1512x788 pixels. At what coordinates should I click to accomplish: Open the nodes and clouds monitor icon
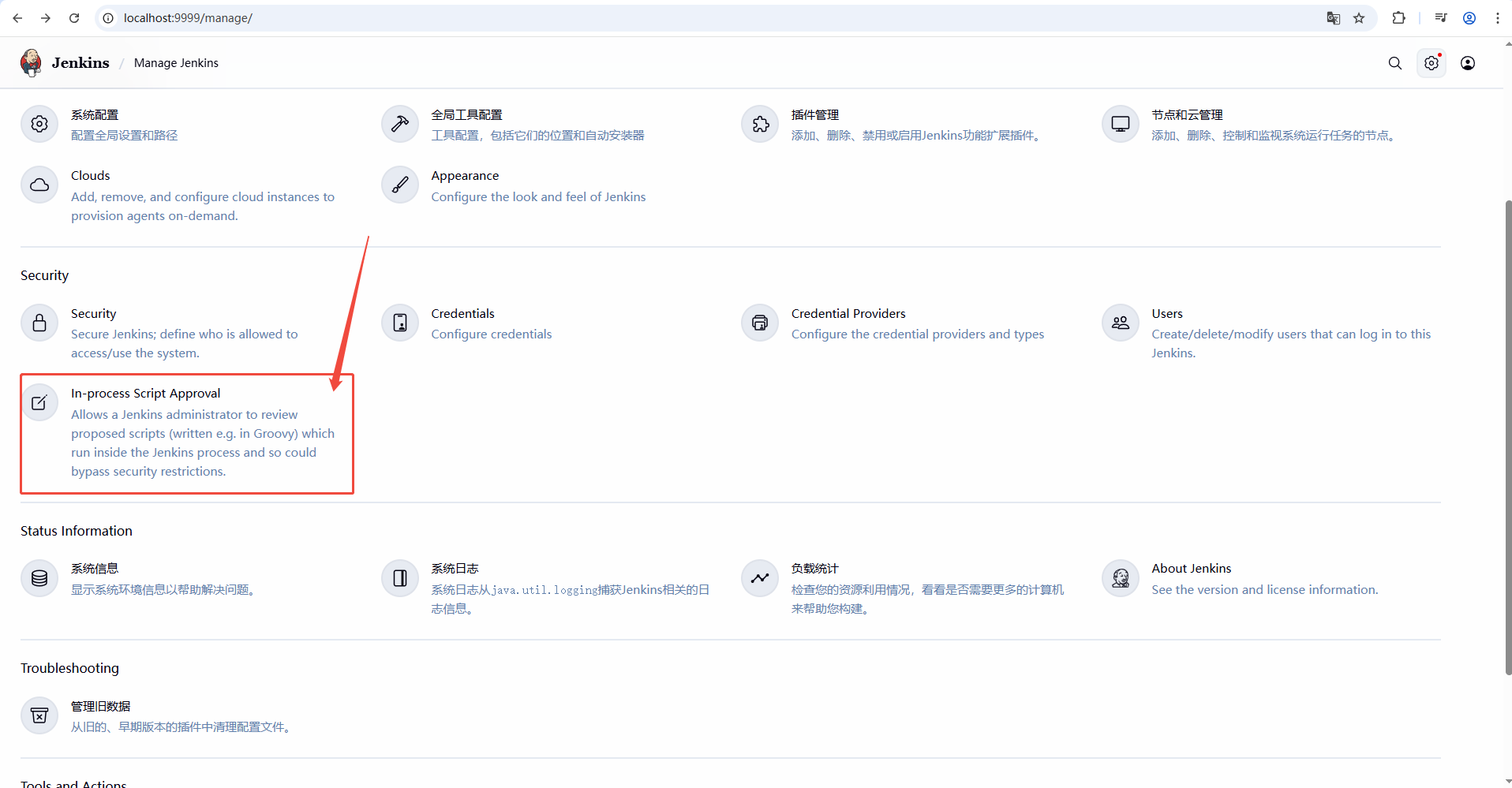1121,124
